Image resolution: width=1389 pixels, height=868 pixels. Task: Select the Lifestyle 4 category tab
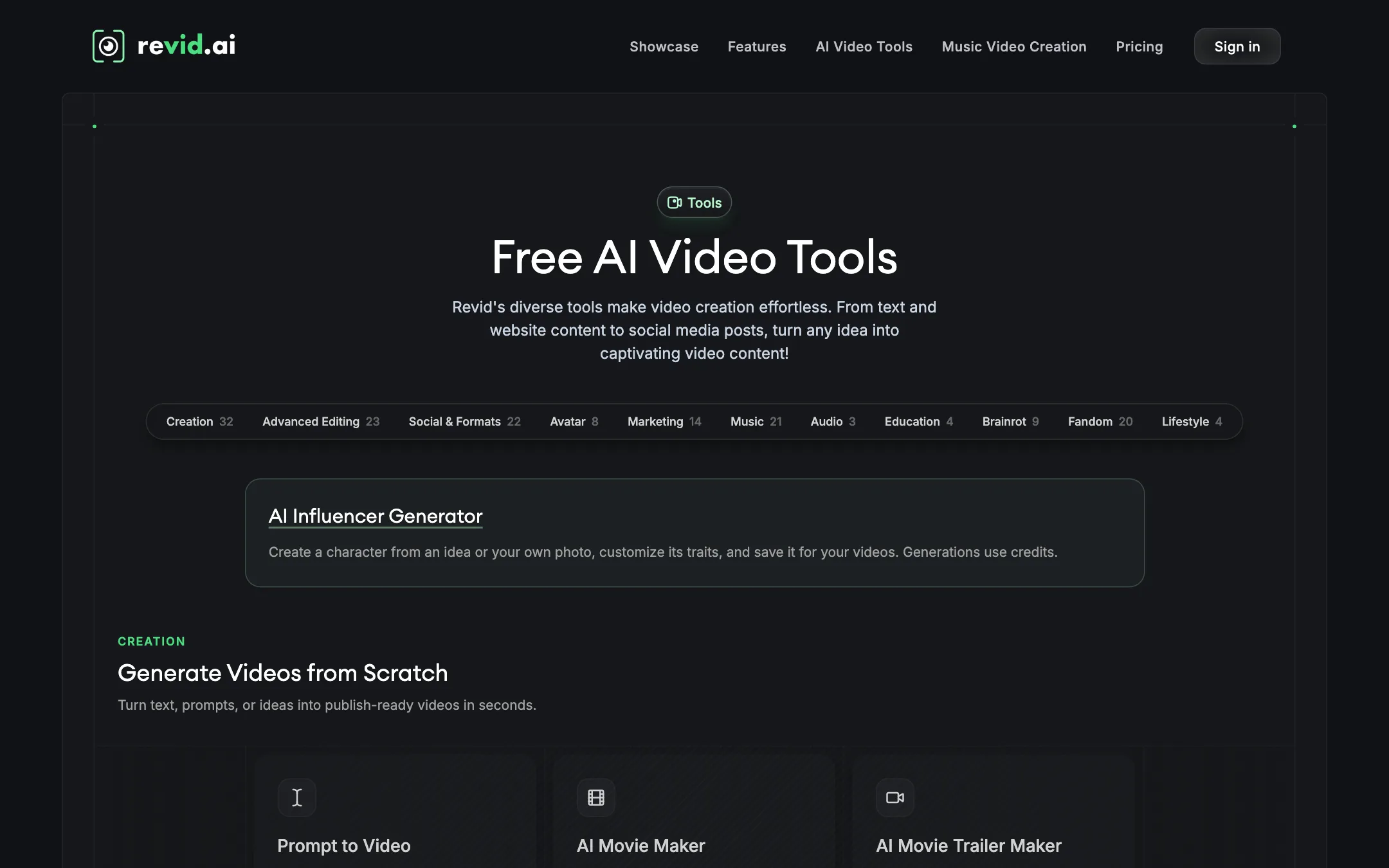(x=1192, y=421)
